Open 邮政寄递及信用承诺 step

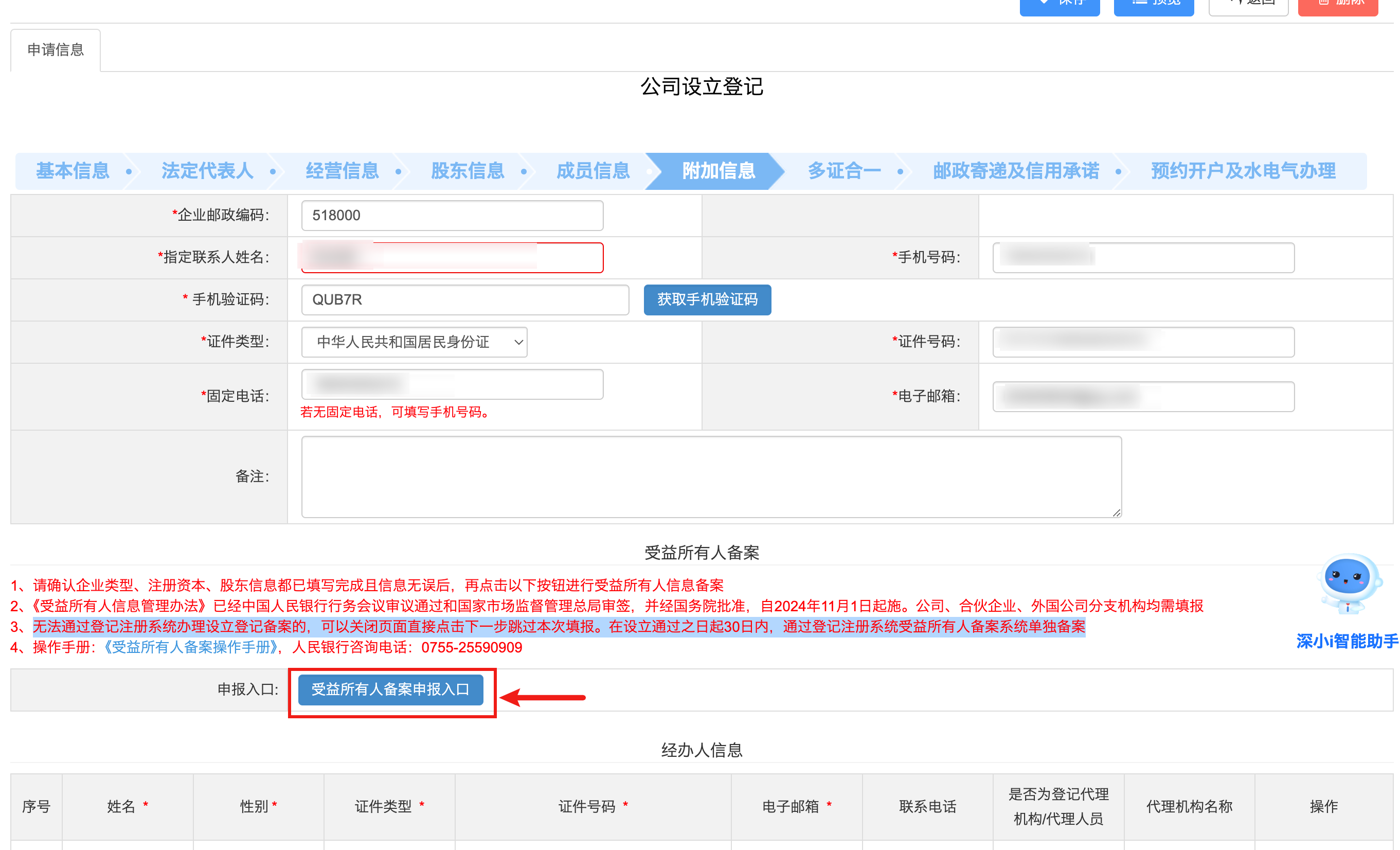coord(1016,171)
